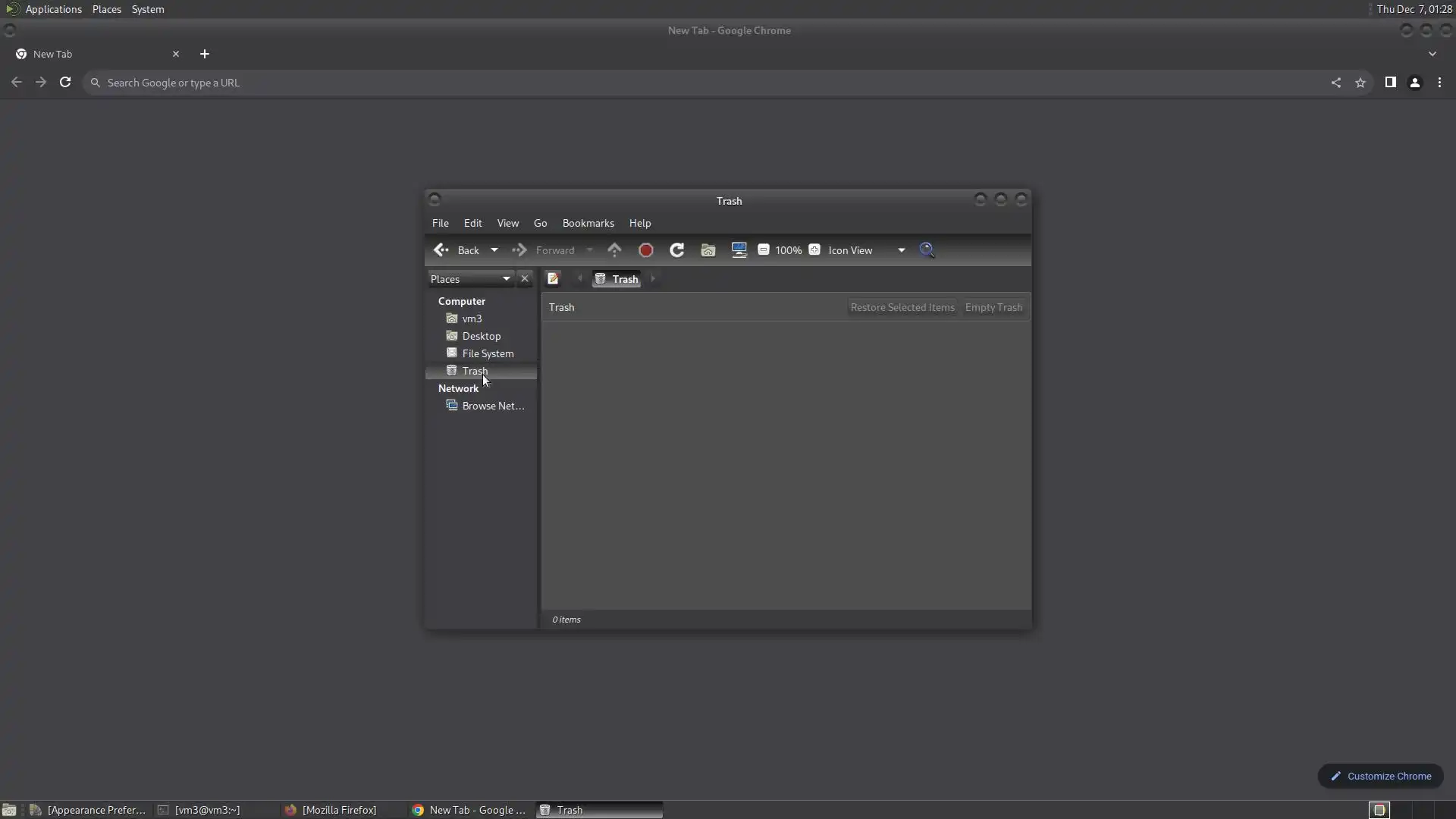
Task: Click the Computer icon in toolbar
Action: tap(739, 250)
